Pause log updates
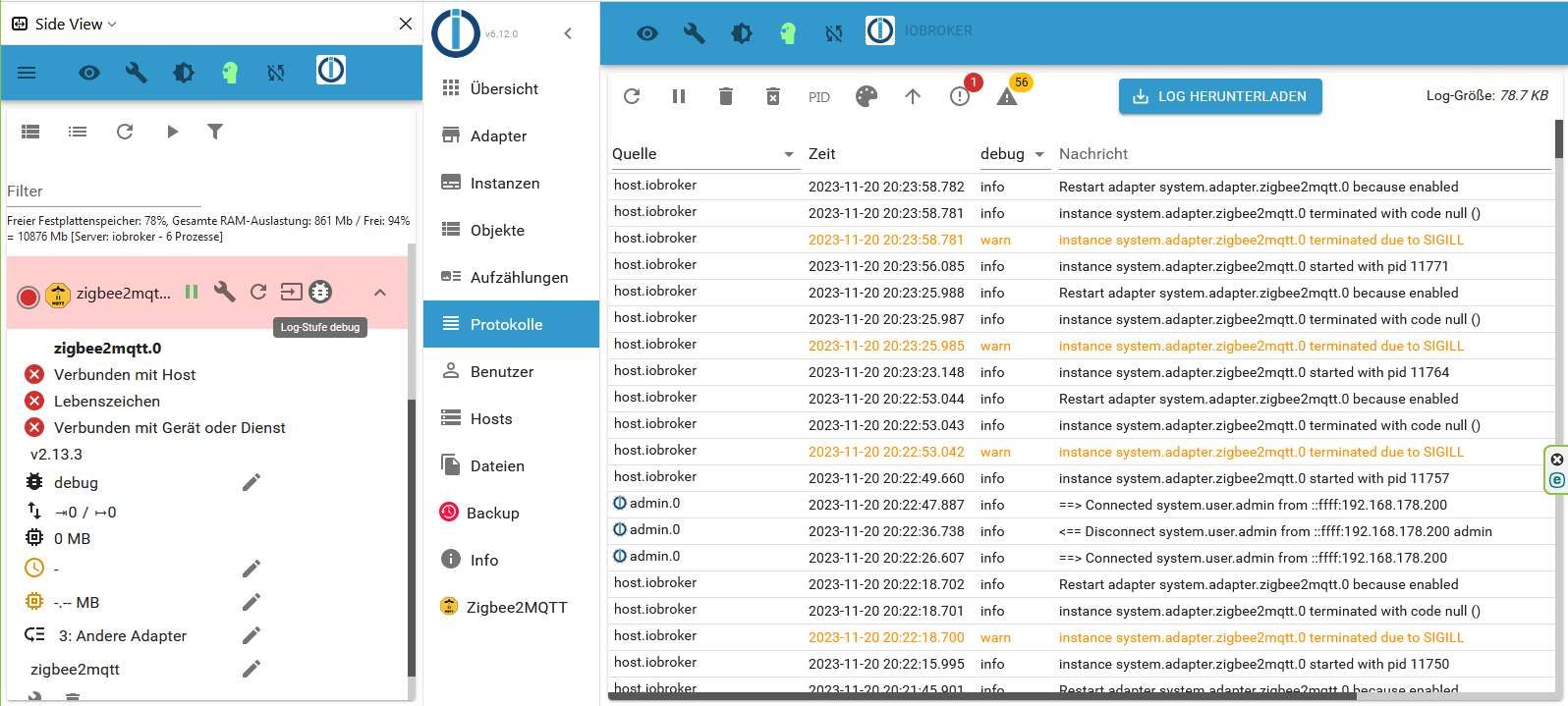The image size is (1568, 706). click(x=679, y=96)
